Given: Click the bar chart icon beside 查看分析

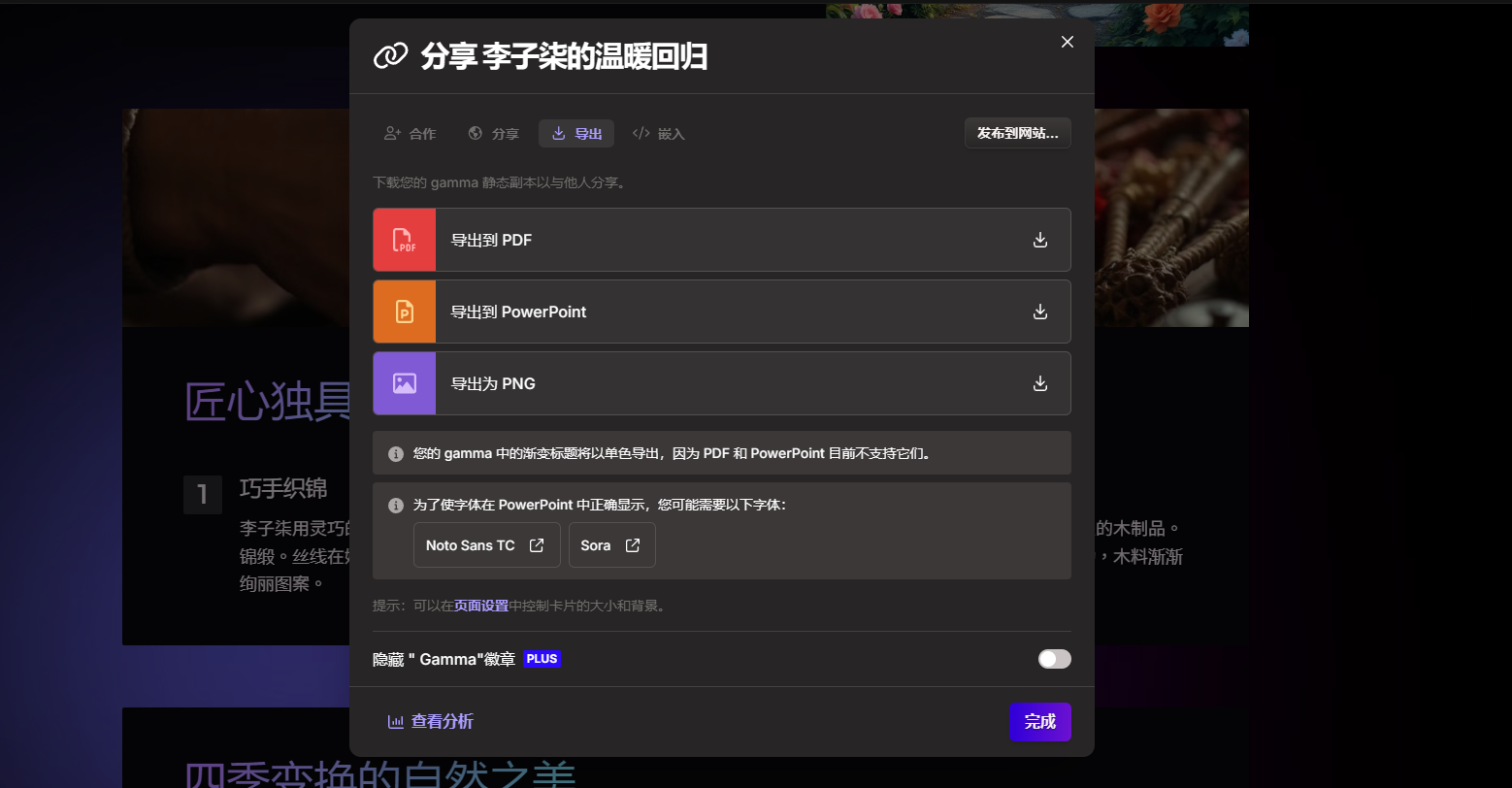Looking at the screenshot, I should (396, 721).
